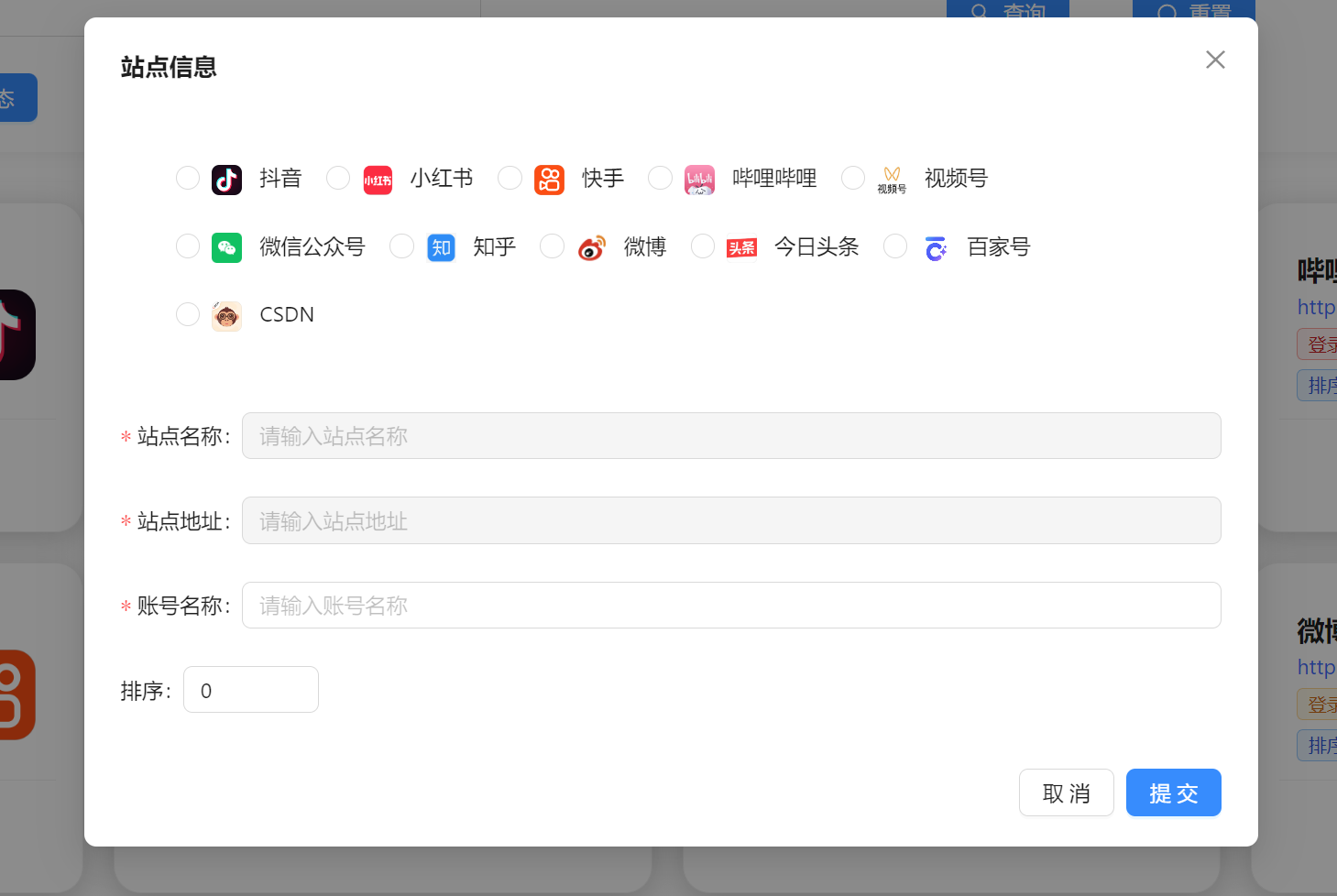Focus the 站点地址 input field
Image resolution: width=1337 pixels, height=896 pixels.
click(731, 520)
